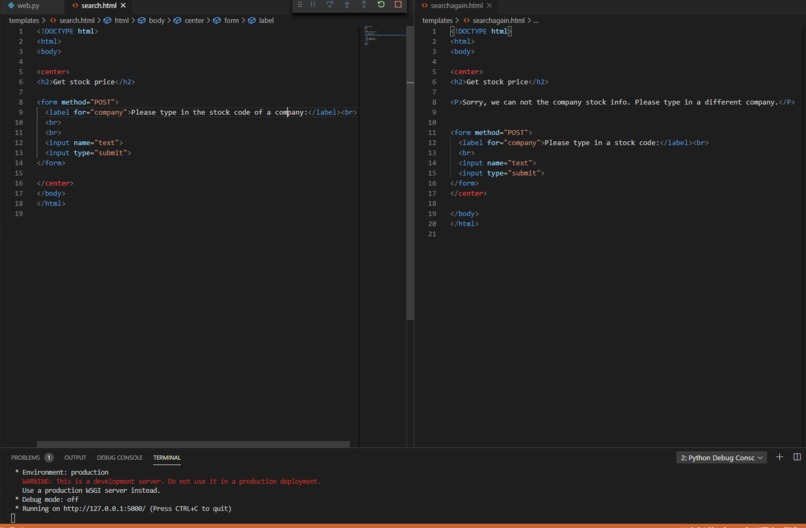Click the 'Sorry, we can not' paragraph line
This screenshot has width=806, height=528.
(622, 102)
